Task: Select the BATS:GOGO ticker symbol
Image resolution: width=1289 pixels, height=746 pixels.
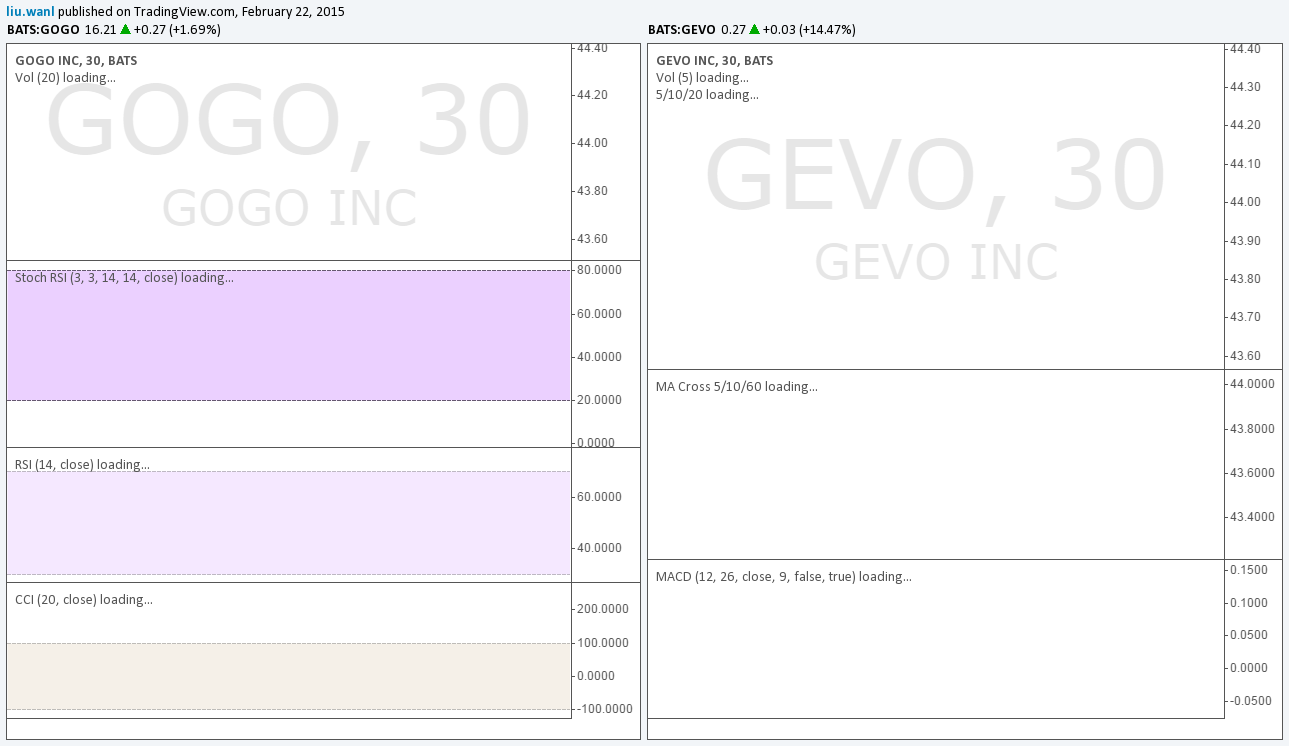Action: (x=43, y=30)
